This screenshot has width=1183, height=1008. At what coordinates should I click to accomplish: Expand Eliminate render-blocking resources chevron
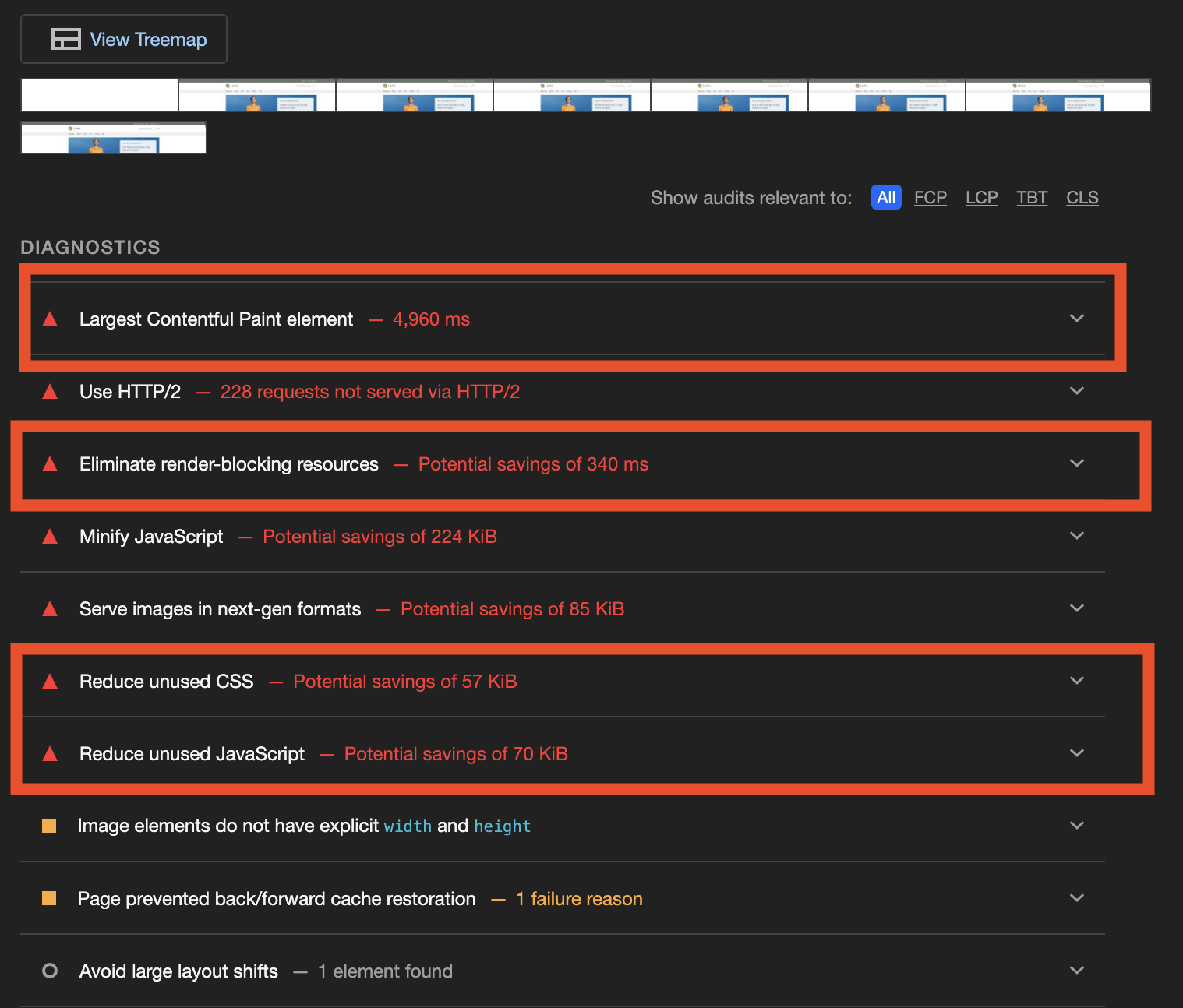(x=1077, y=463)
